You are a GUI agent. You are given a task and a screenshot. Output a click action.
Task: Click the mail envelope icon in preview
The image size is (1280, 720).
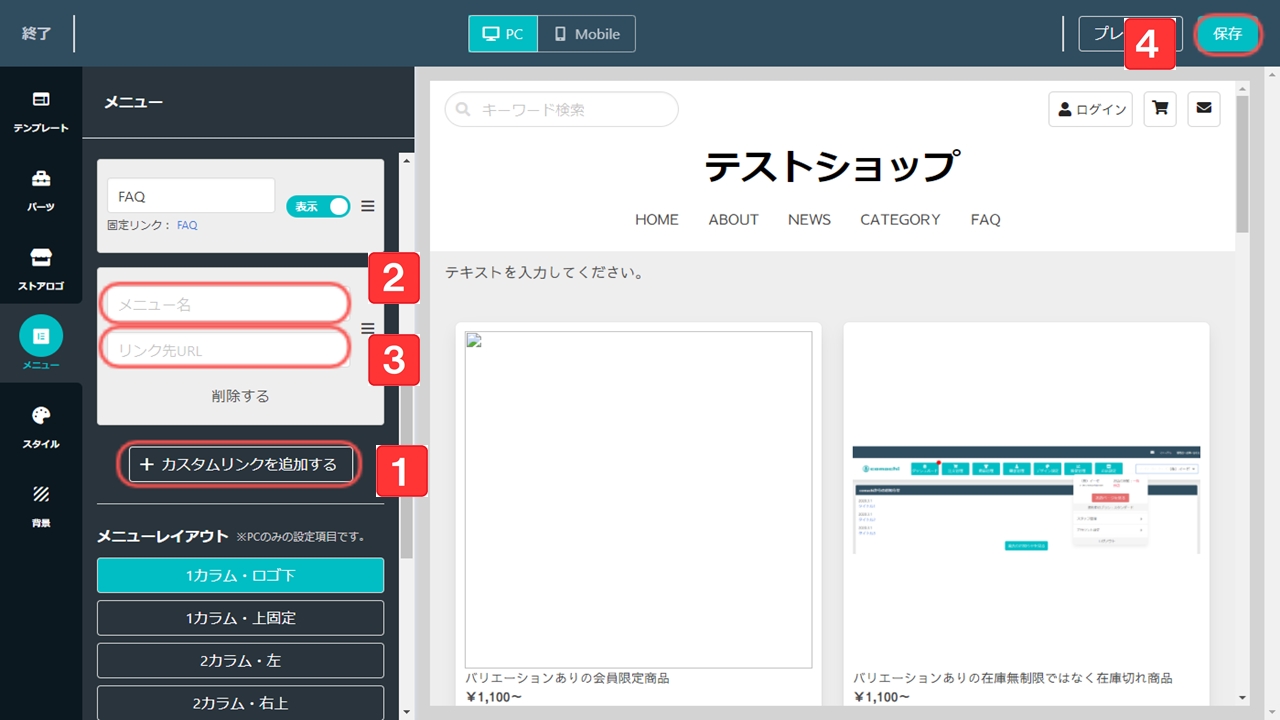(x=1203, y=109)
